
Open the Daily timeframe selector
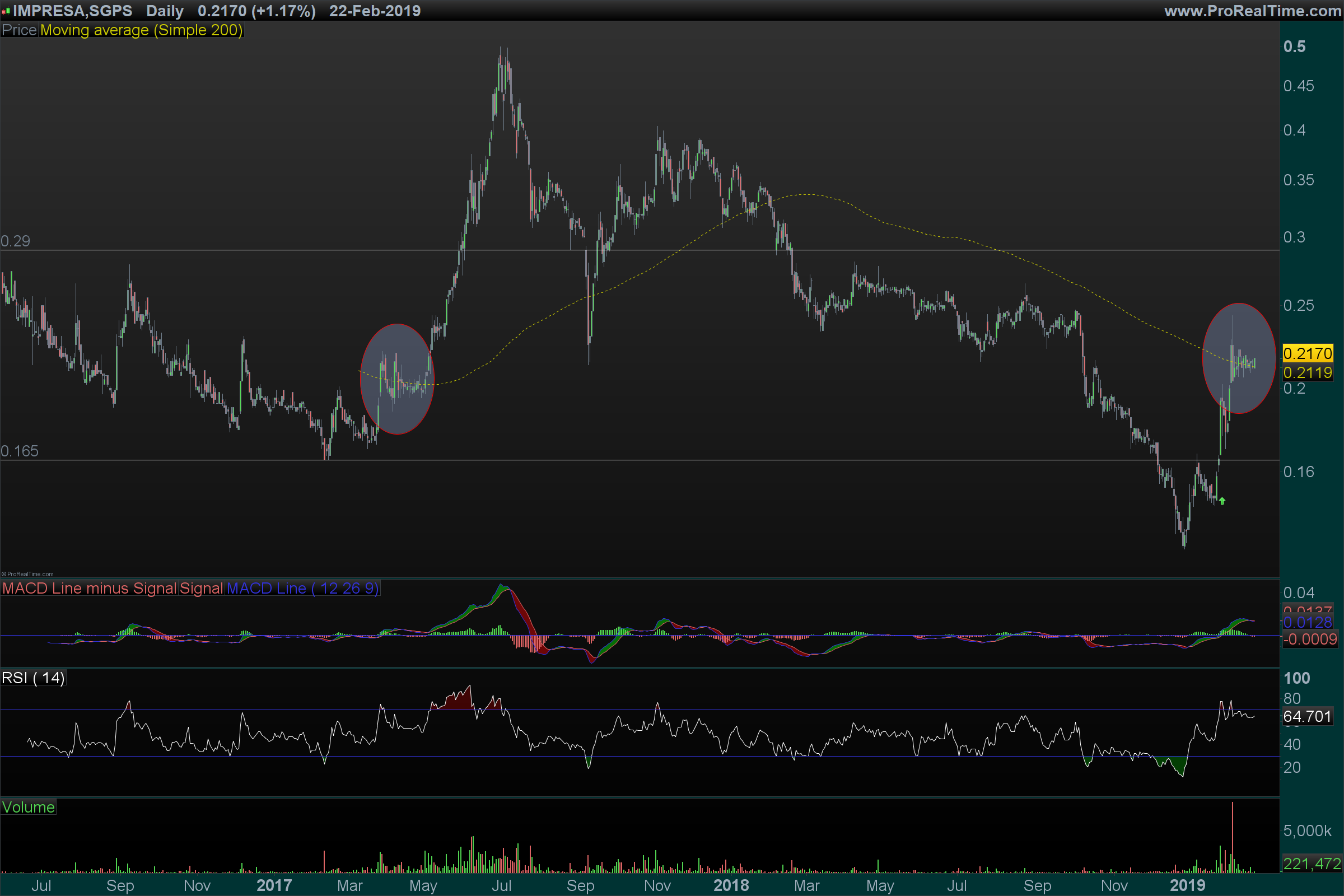click(165, 11)
